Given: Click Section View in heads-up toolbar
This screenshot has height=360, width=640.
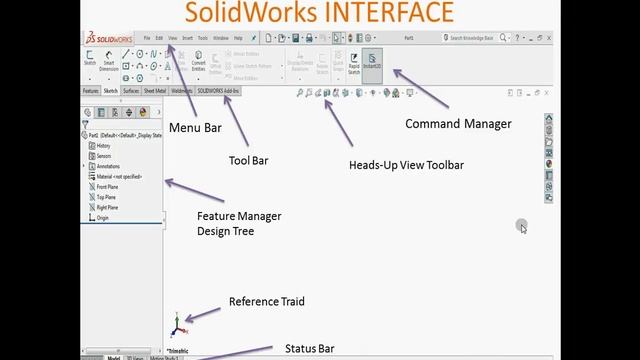Looking at the screenshot, I should pyautogui.click(x=327, y=93).
